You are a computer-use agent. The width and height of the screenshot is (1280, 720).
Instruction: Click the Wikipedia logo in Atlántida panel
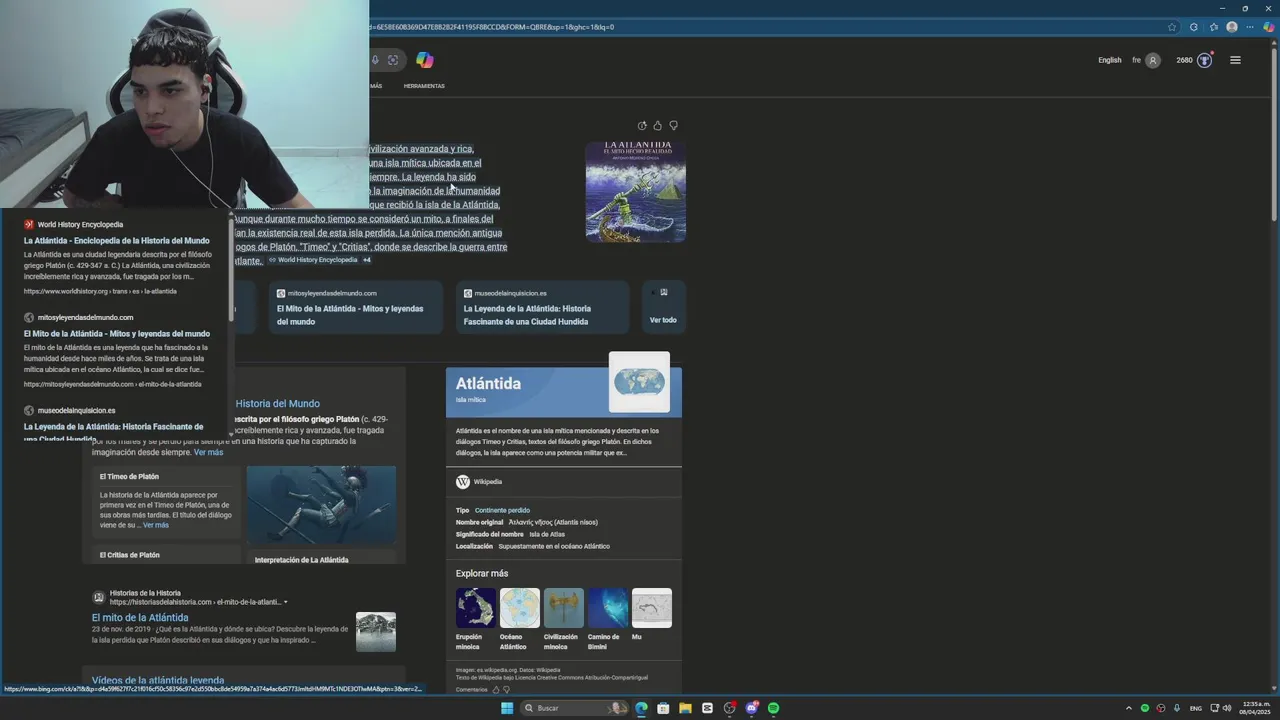point(463,482)
